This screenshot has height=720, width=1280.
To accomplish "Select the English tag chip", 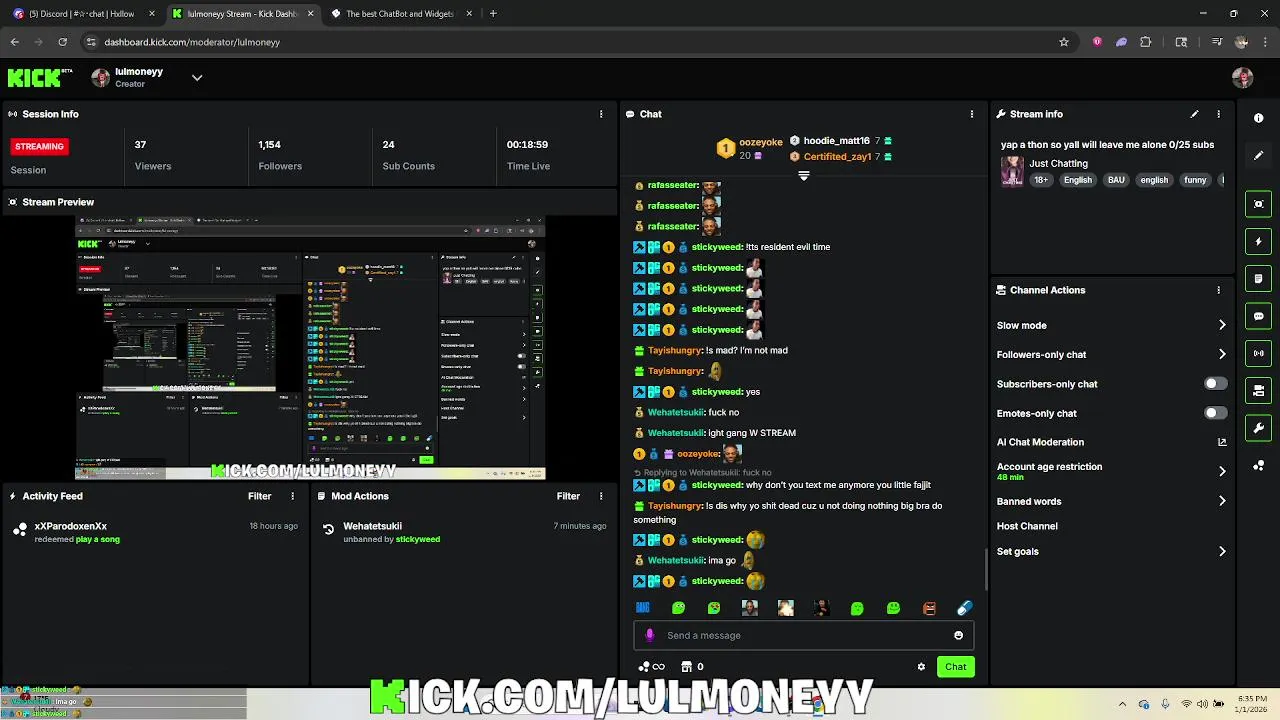I will coord(1077,180).
